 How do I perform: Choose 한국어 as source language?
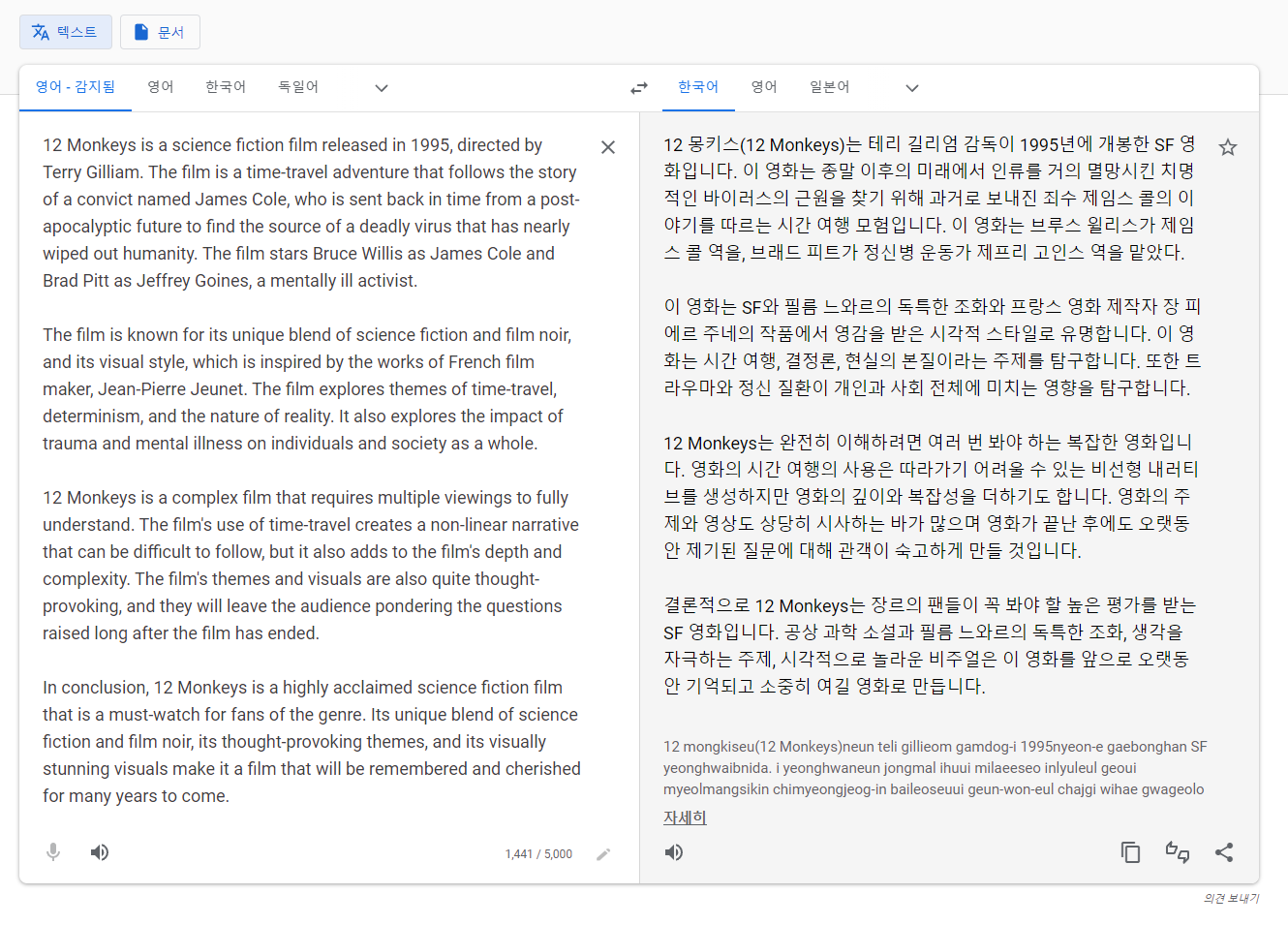(x=226, y=87)
